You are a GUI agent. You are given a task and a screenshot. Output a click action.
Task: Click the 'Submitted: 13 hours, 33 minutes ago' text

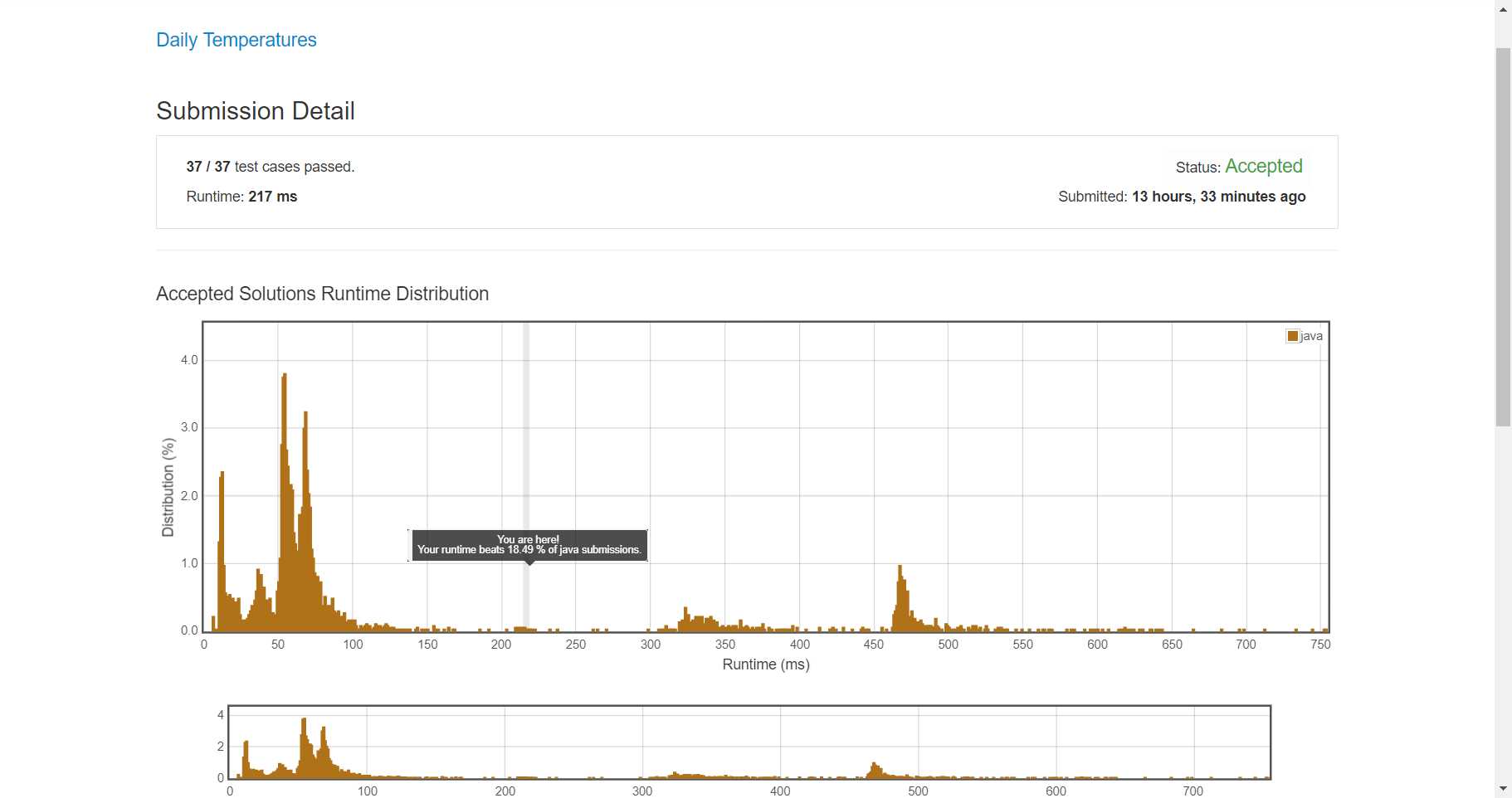tap(1182, 197)
